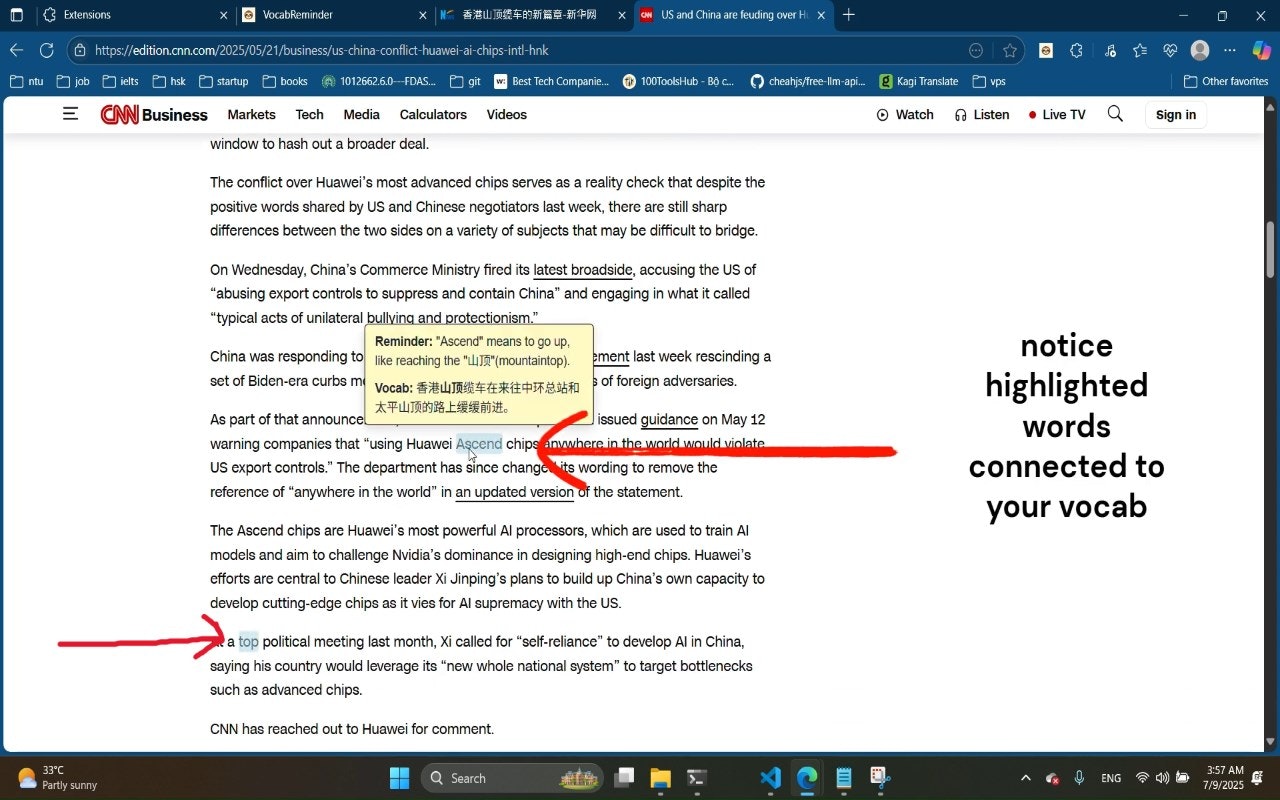
Task: Open CNN's hamburger navigation menu
Action: [70, 114]
